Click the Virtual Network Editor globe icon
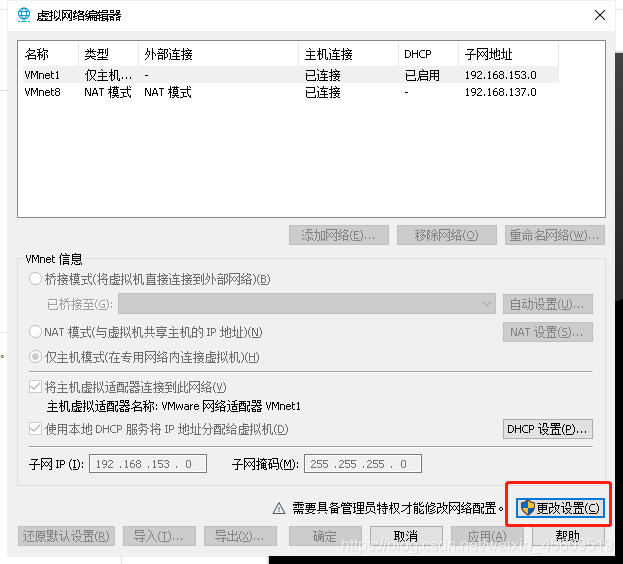The width and height of the screenshot is (623, 564). coord(24,15)
